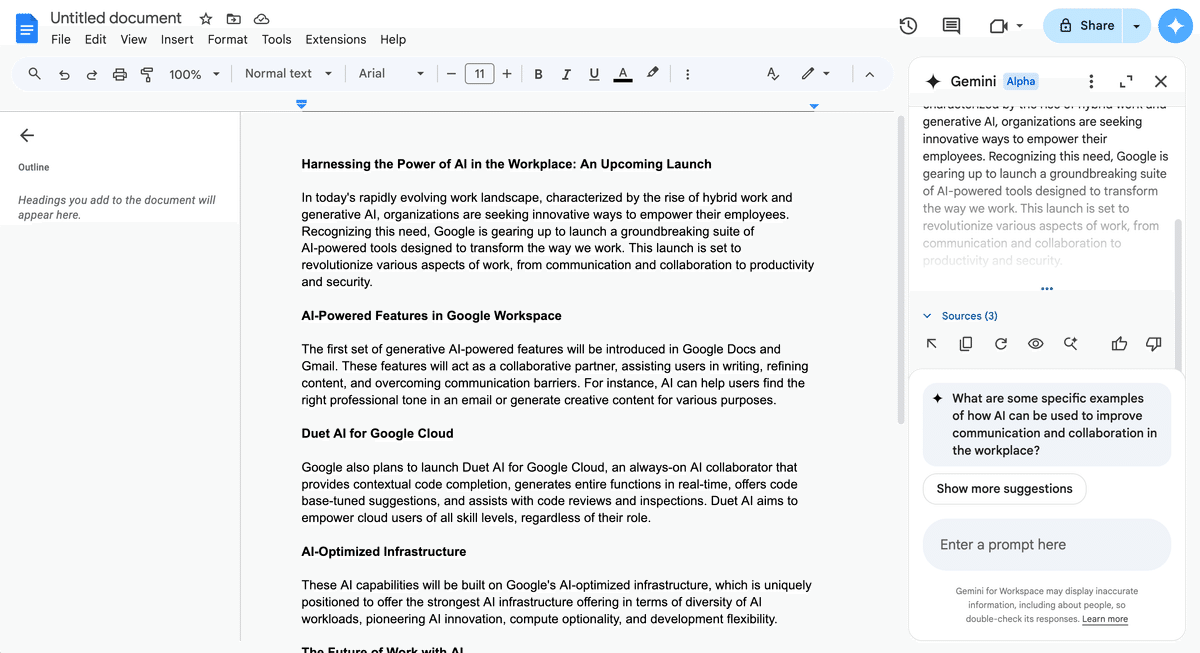Start a video call with camera icon
Viewport: 1200px width, 653px height.
pyautogui.click(x=998, y=26)
